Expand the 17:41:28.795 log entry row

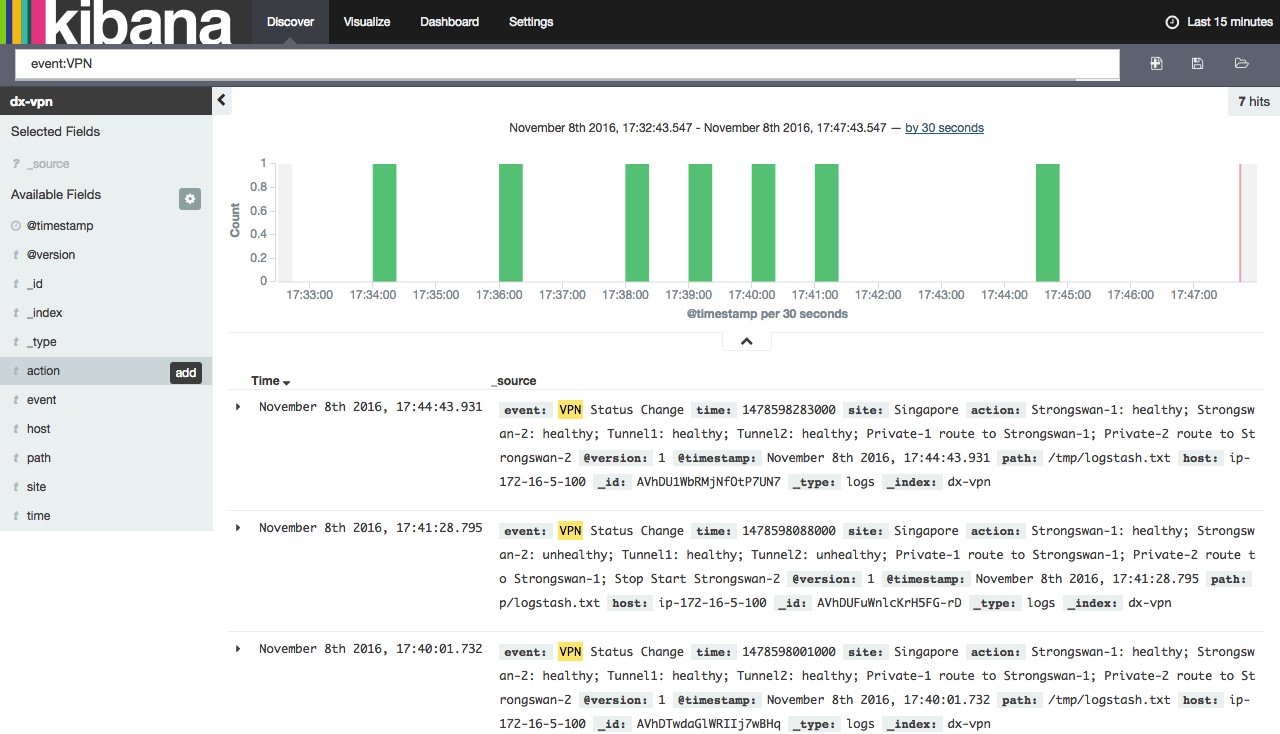tap(238, 528)
